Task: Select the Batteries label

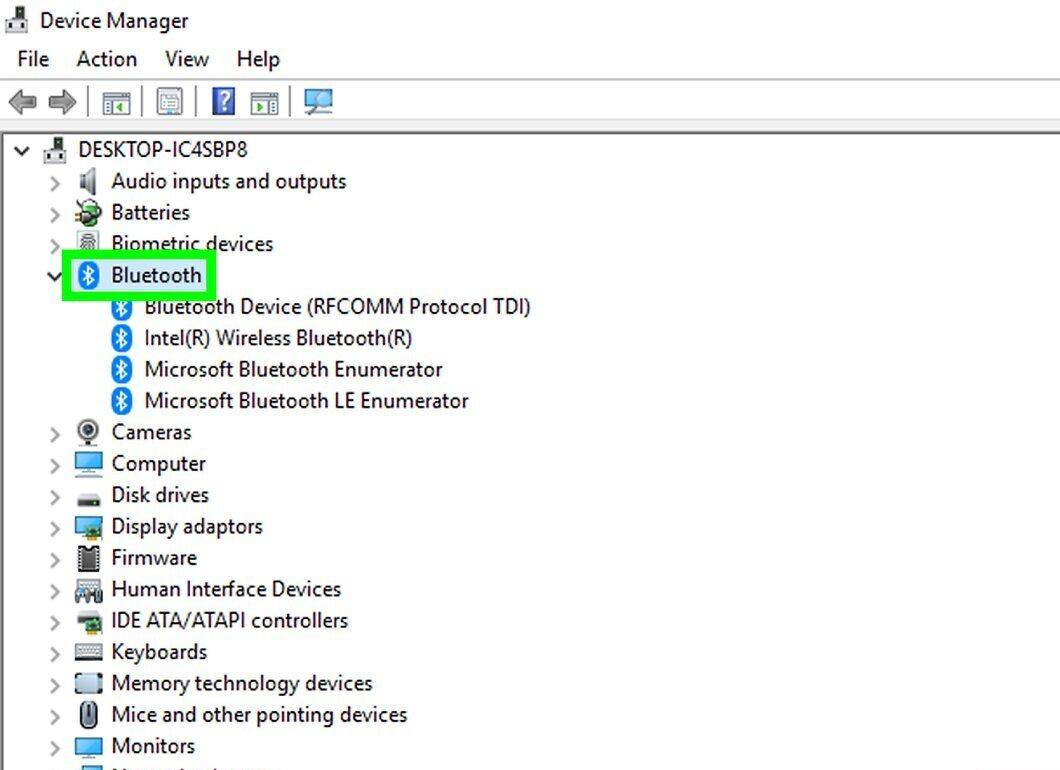Action: (x=150, y=212)
